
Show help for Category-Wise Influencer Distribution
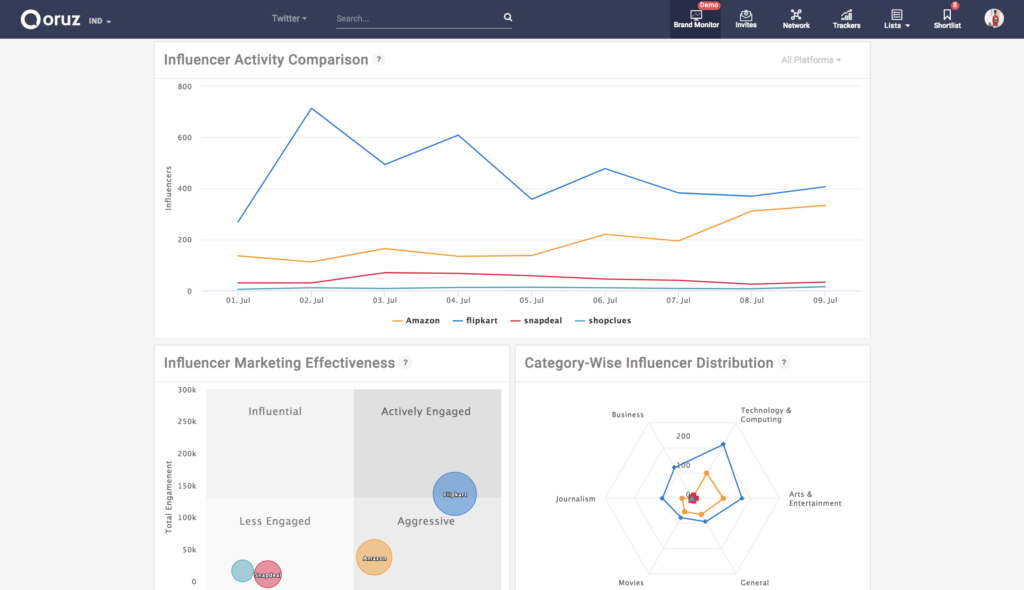pos(784,363)
